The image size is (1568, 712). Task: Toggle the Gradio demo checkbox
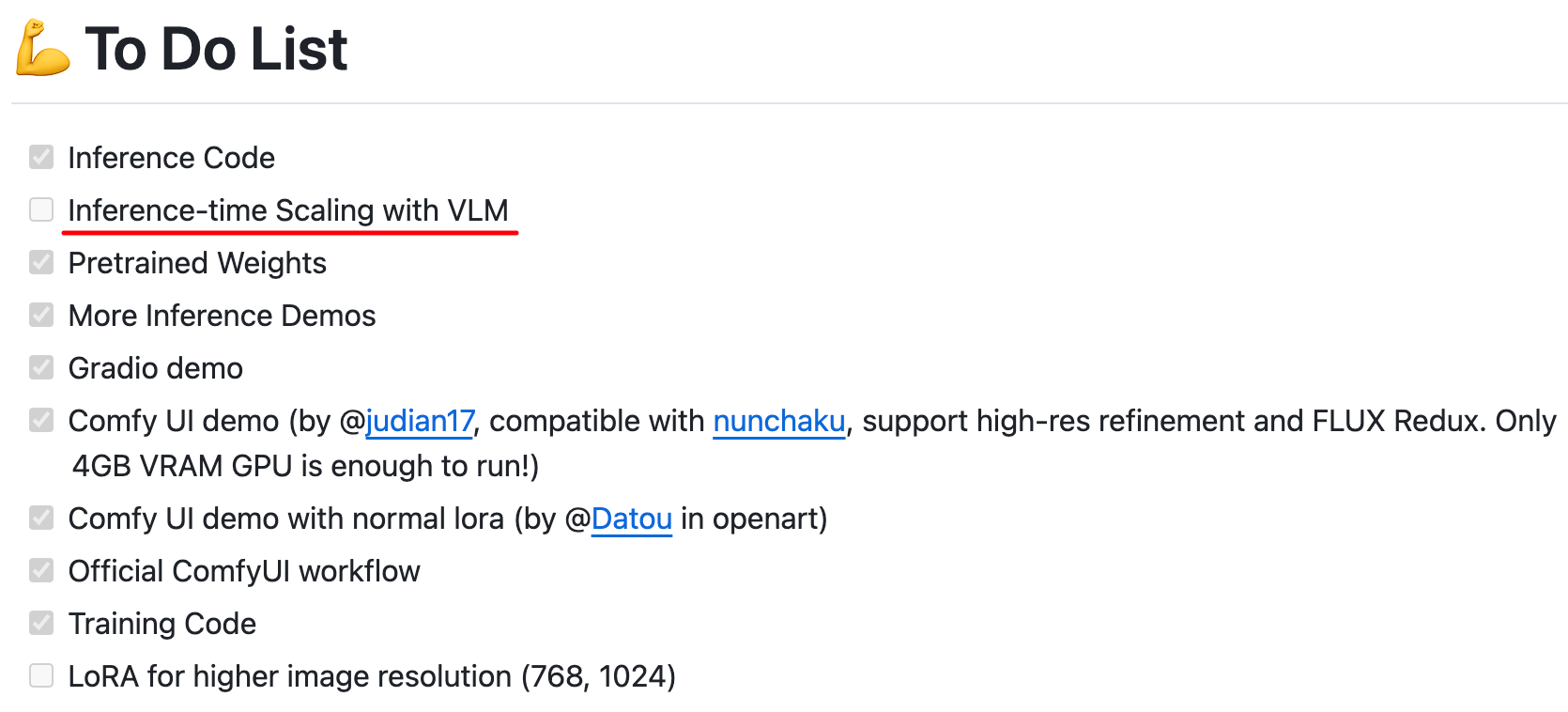pos(41,367)
